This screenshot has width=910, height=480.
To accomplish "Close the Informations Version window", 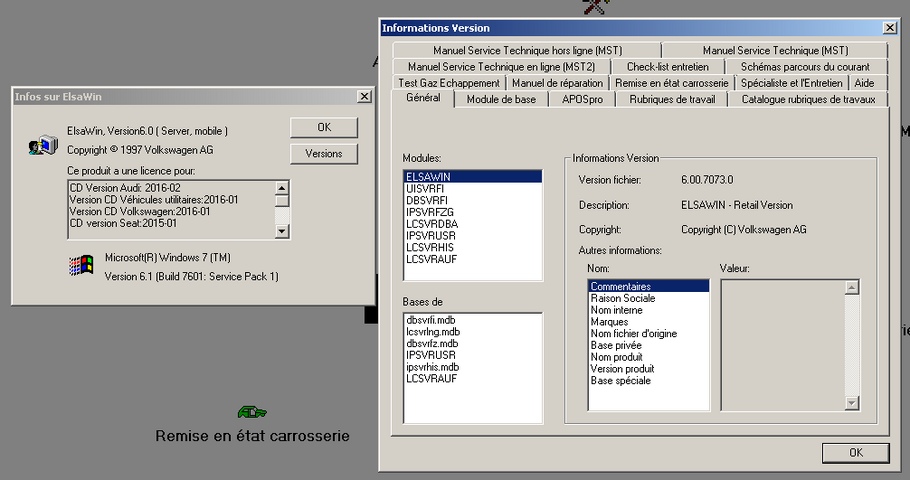I will [x=890, y=27].
